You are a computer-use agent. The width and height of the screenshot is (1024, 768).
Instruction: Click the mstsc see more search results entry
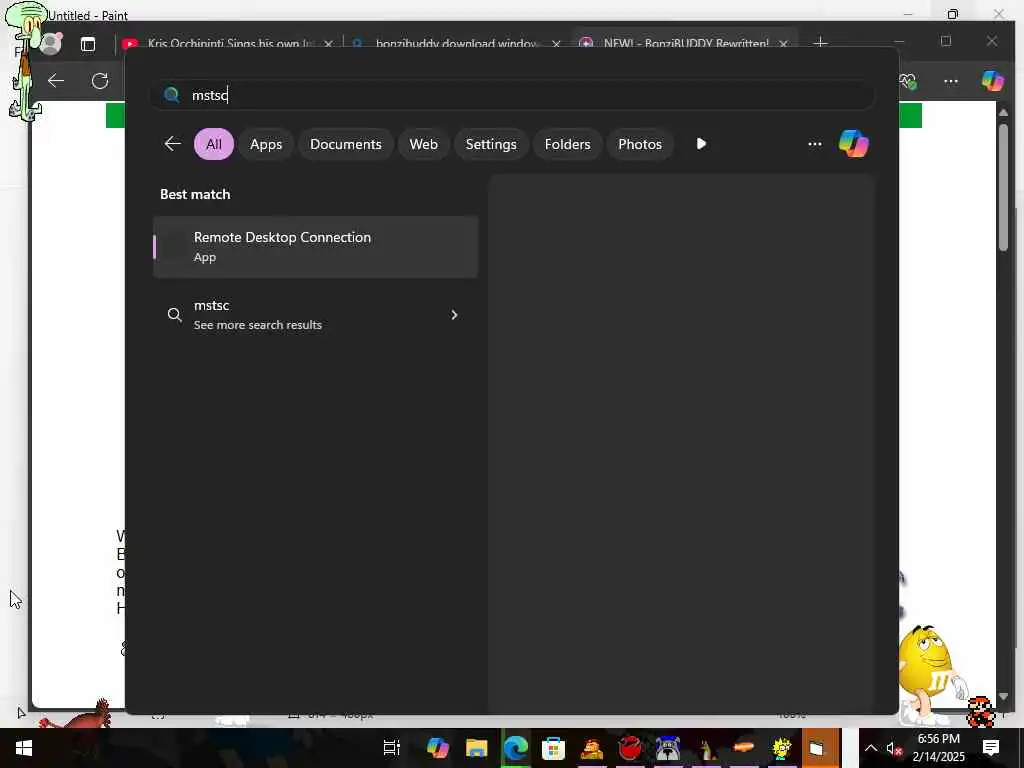coord(315,315)
